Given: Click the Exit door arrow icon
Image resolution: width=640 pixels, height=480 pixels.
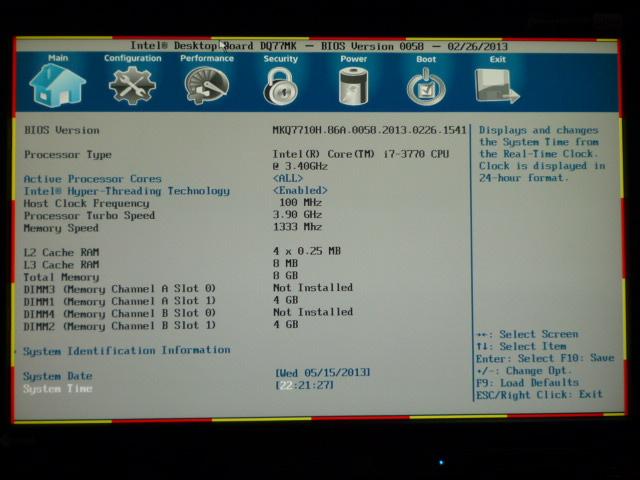Looking at the screenshot, I should 497,87.
